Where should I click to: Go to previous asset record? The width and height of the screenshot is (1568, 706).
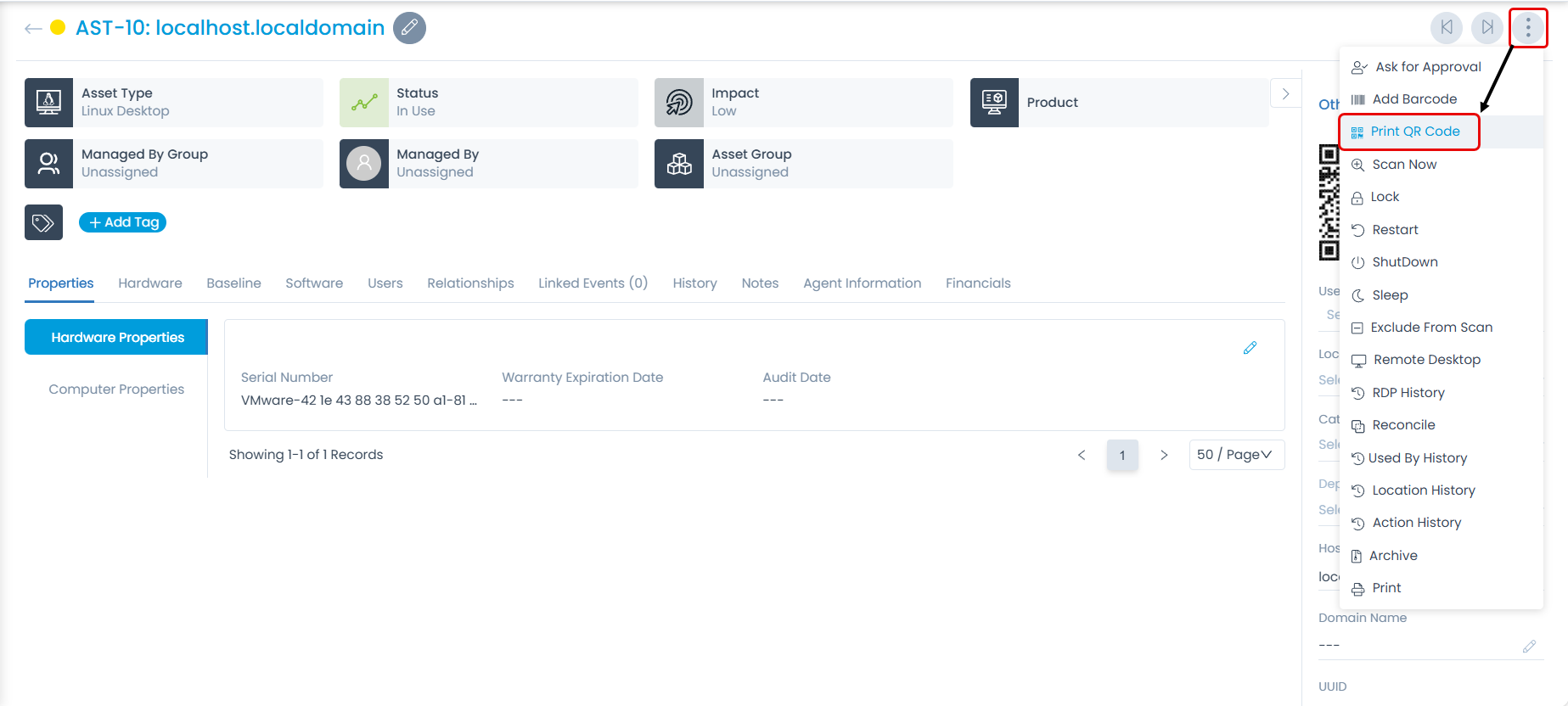1447,27
